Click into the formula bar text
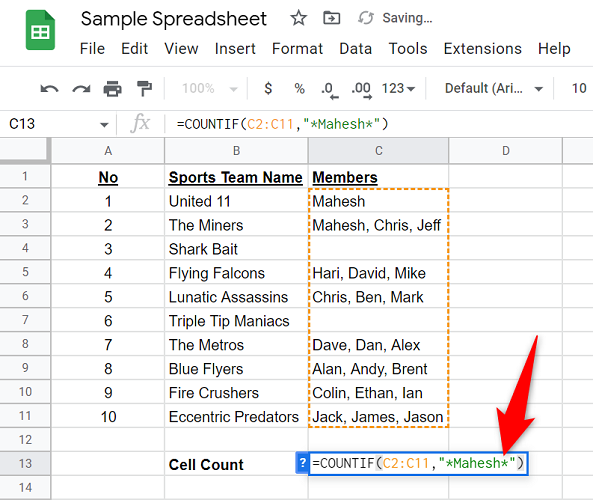 (282, 124)
